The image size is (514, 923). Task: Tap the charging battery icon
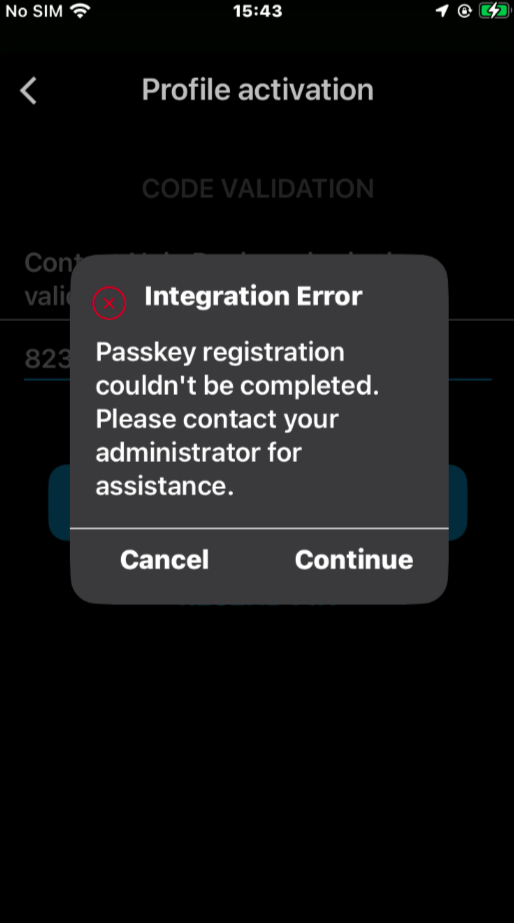coord(494,11)
